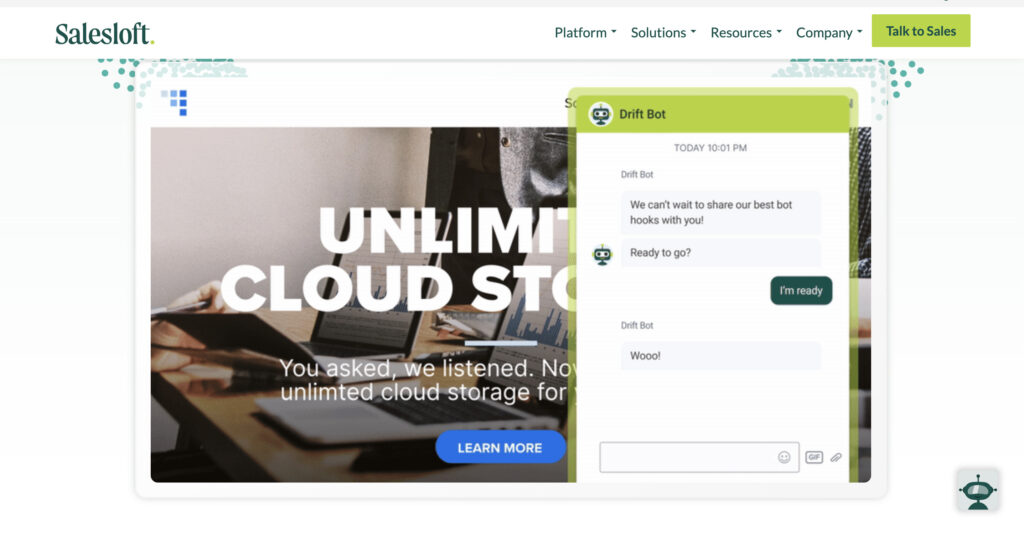Screen dimensions: 1024x536
Task: Click the I'm ready reply button
Action: click(801, 291)
